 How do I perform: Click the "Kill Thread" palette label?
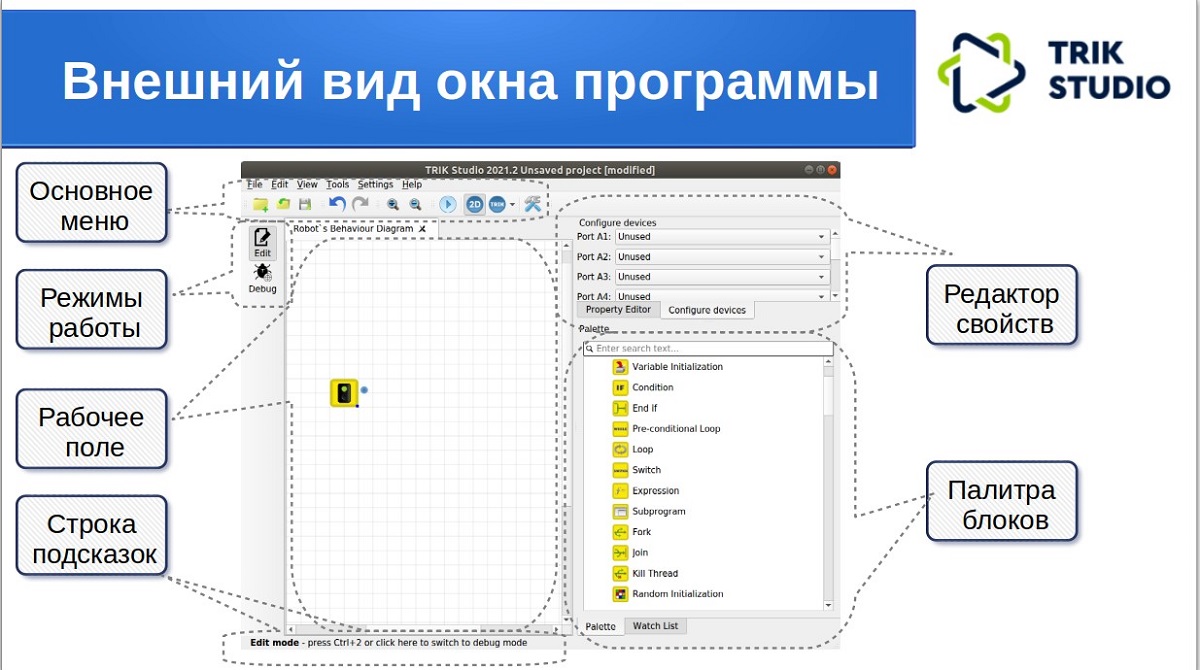coord(655,574)
